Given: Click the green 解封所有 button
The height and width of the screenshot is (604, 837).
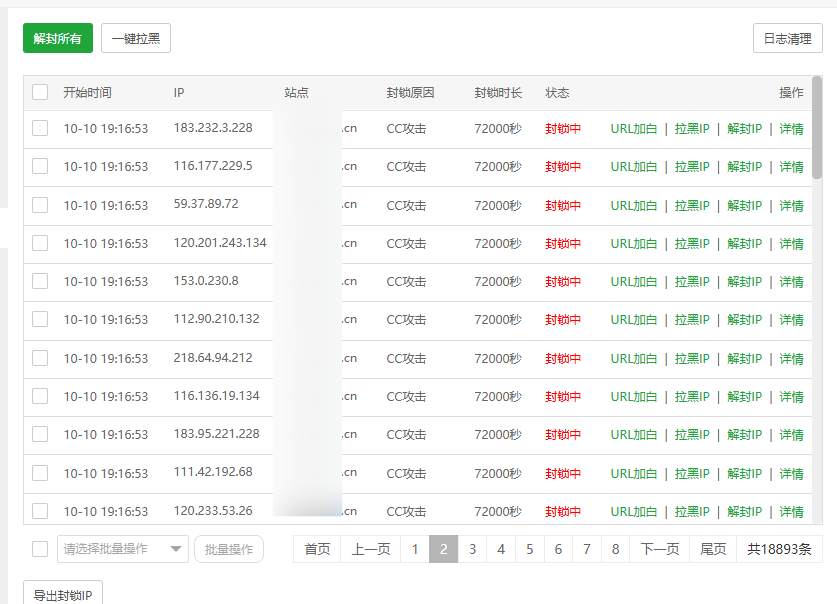Looking at the screenshot, I should click(x=57, y=38).
